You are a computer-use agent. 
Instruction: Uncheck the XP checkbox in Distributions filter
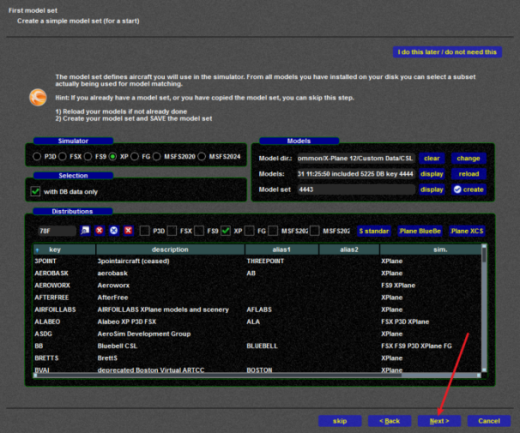[x=226, y=231]
